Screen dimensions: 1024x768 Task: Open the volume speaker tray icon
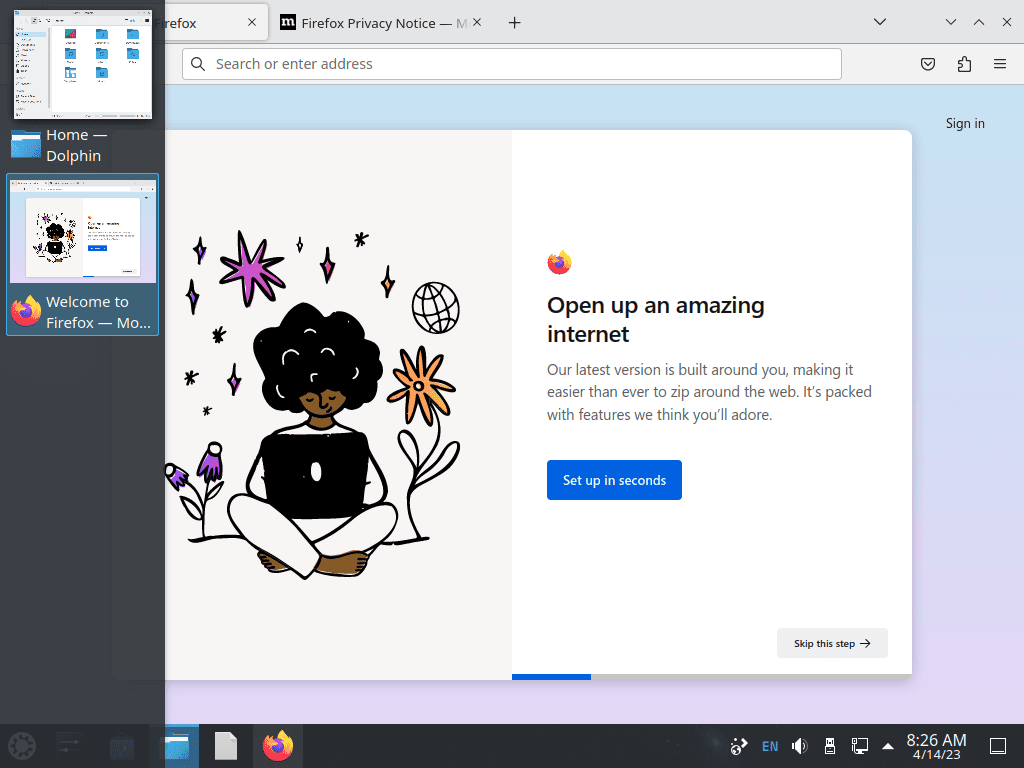click(799, 746)
